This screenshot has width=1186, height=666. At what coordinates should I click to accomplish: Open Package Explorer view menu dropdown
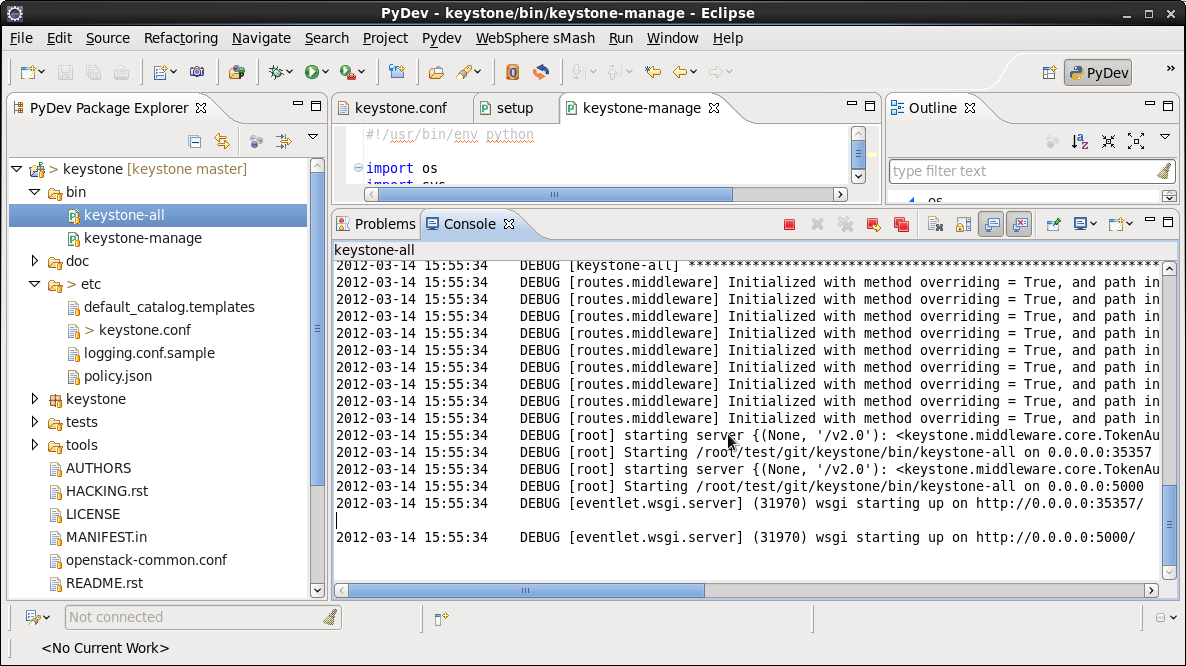pyautogui.click(x=313, y=138)
